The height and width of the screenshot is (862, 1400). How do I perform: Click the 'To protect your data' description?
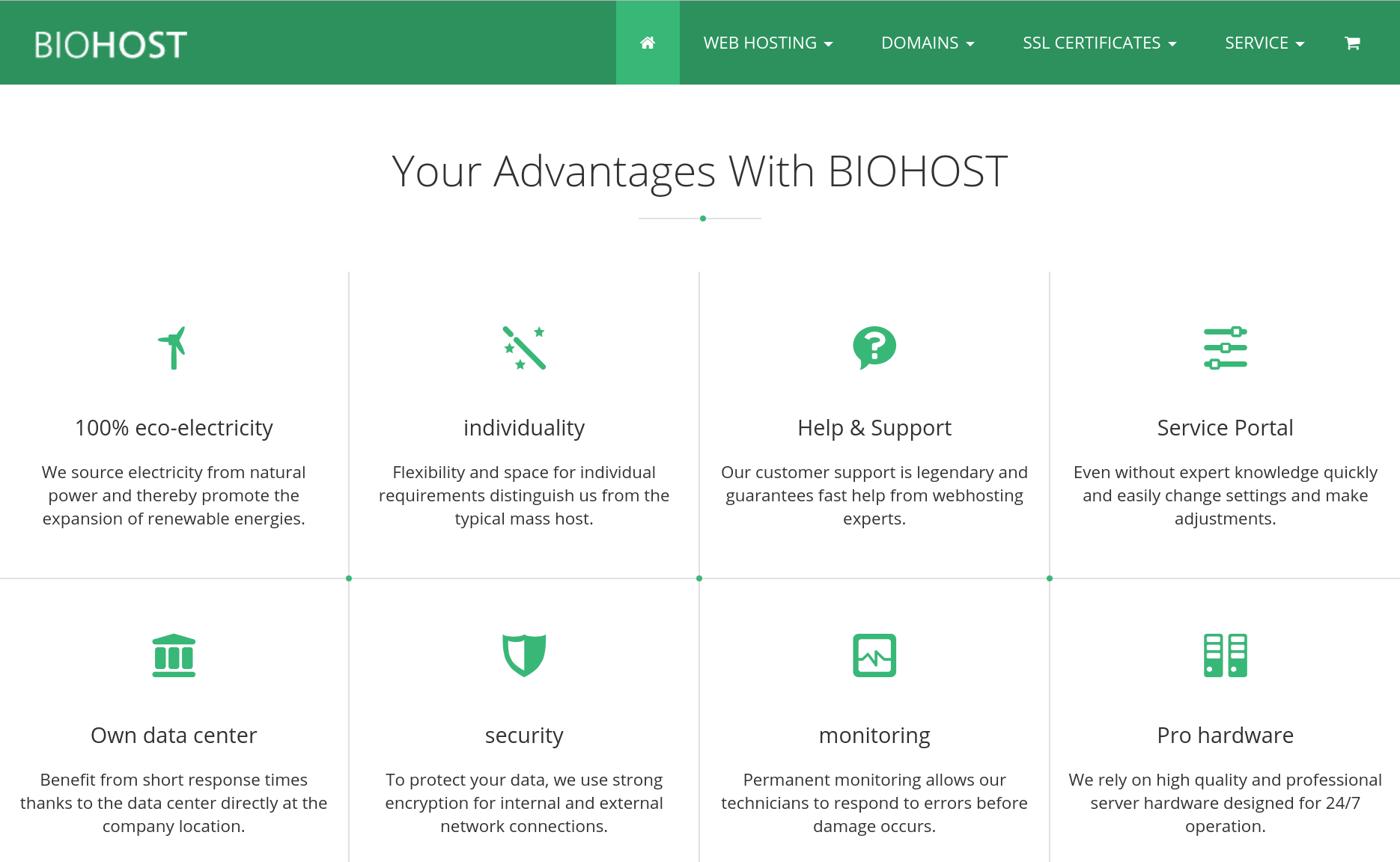click(524, 803)
